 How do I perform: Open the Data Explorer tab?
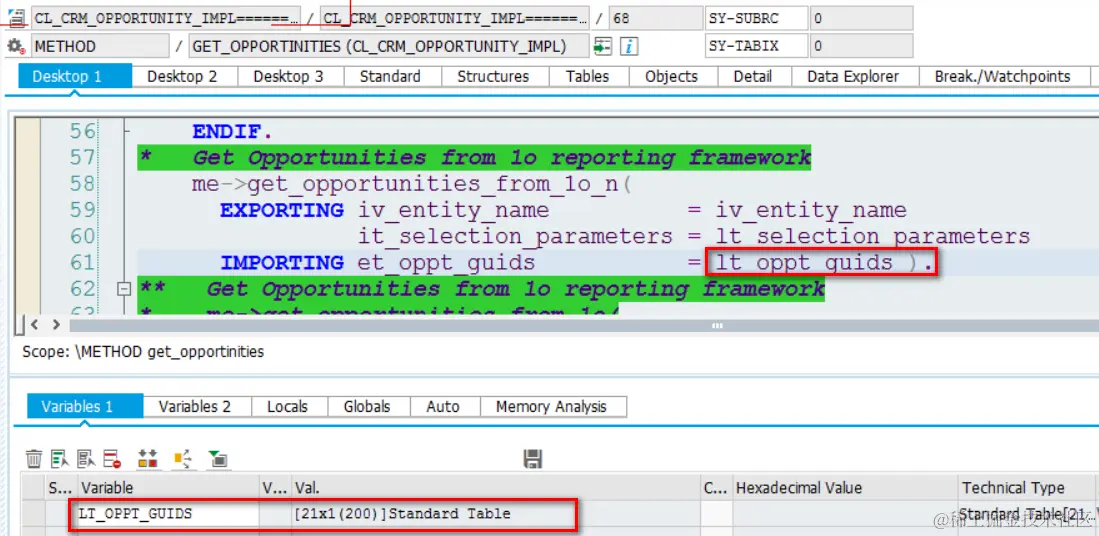[853, 76]
